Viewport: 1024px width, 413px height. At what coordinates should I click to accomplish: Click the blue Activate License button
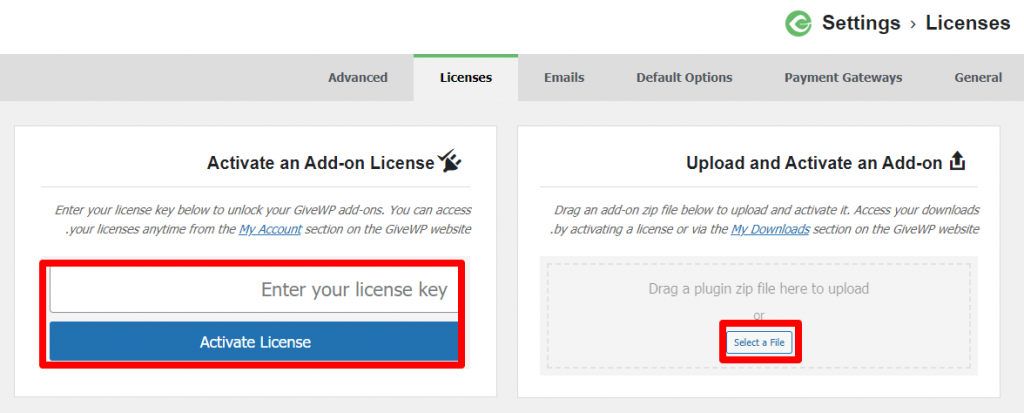(x=255, y=342)
